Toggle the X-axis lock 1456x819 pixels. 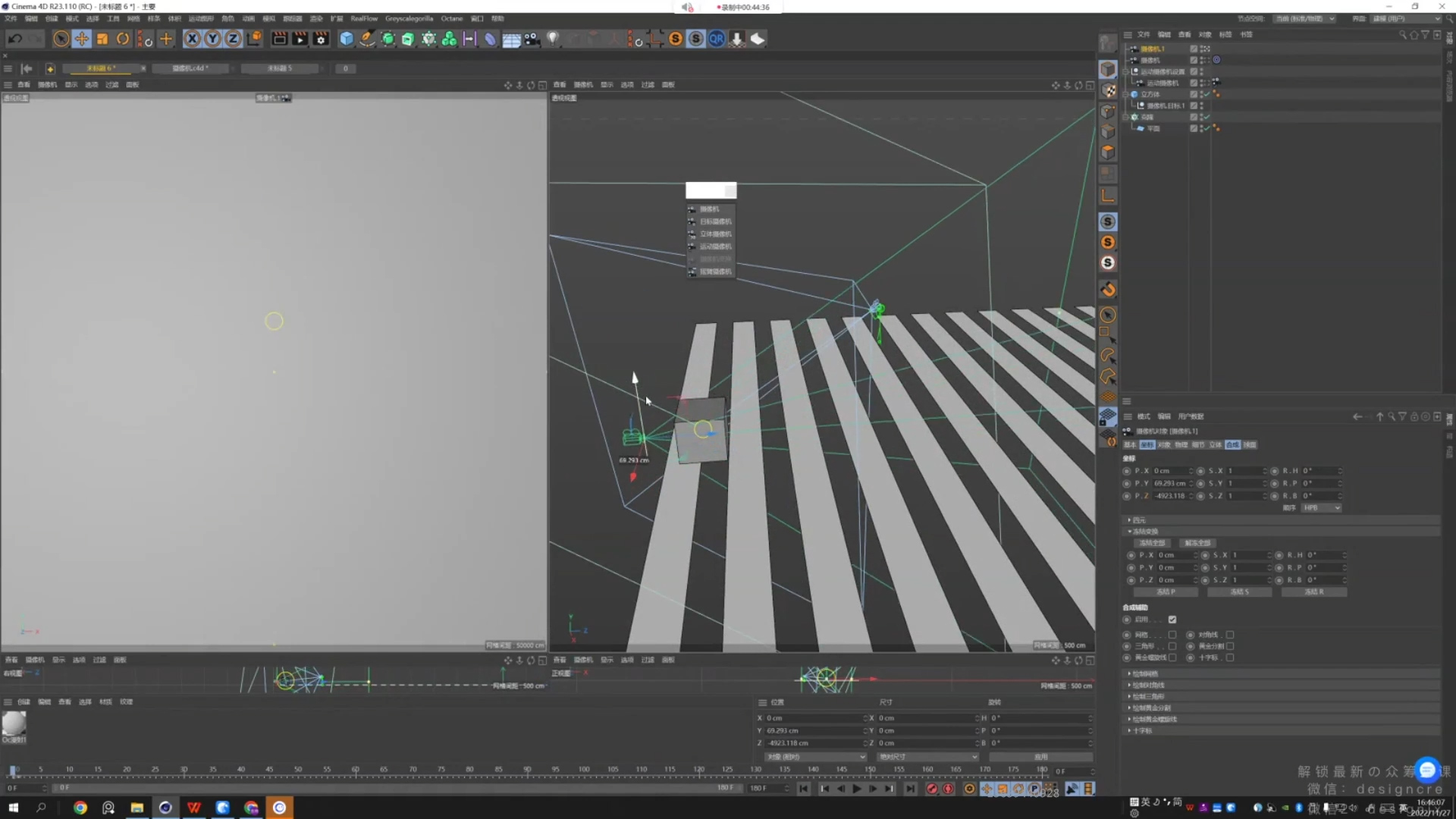tap(193, 39)
